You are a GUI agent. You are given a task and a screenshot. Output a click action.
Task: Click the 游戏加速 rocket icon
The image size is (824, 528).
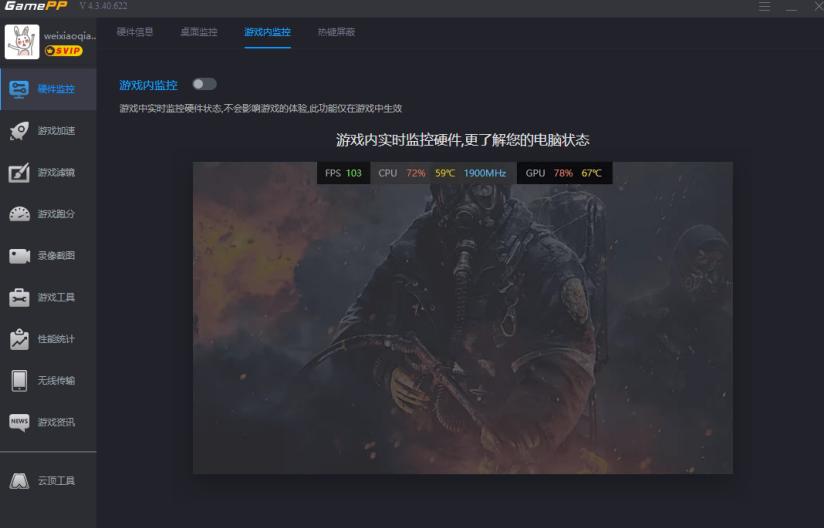(x=19, y=131)
